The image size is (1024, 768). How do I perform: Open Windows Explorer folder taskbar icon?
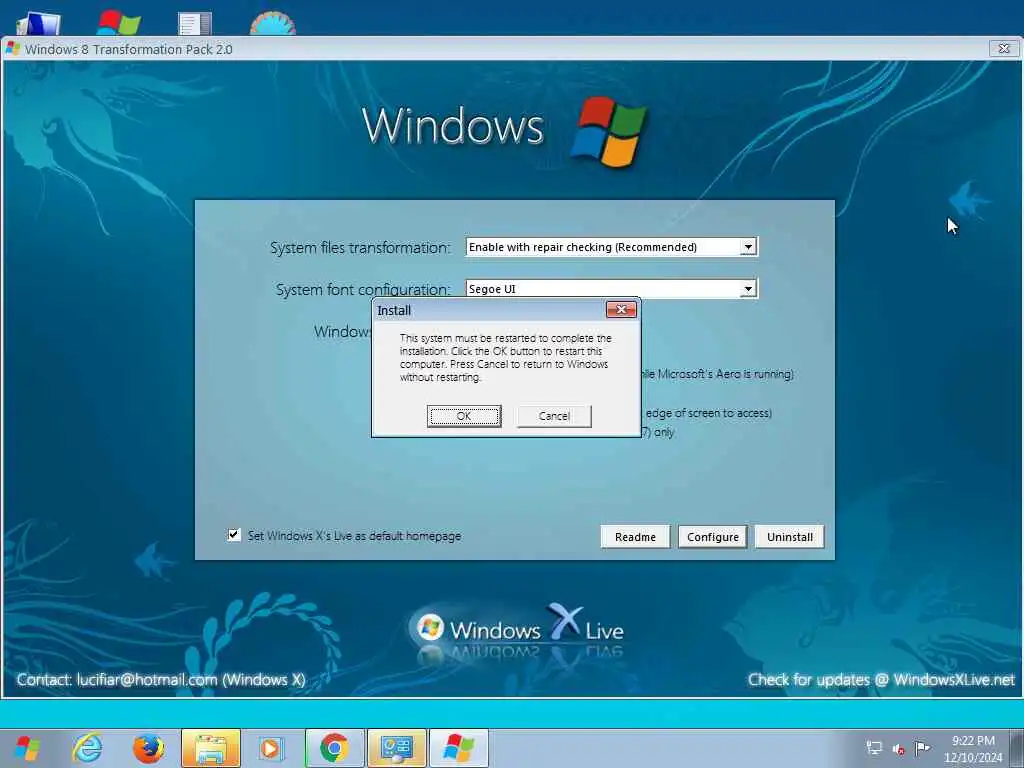coord(211,748)
